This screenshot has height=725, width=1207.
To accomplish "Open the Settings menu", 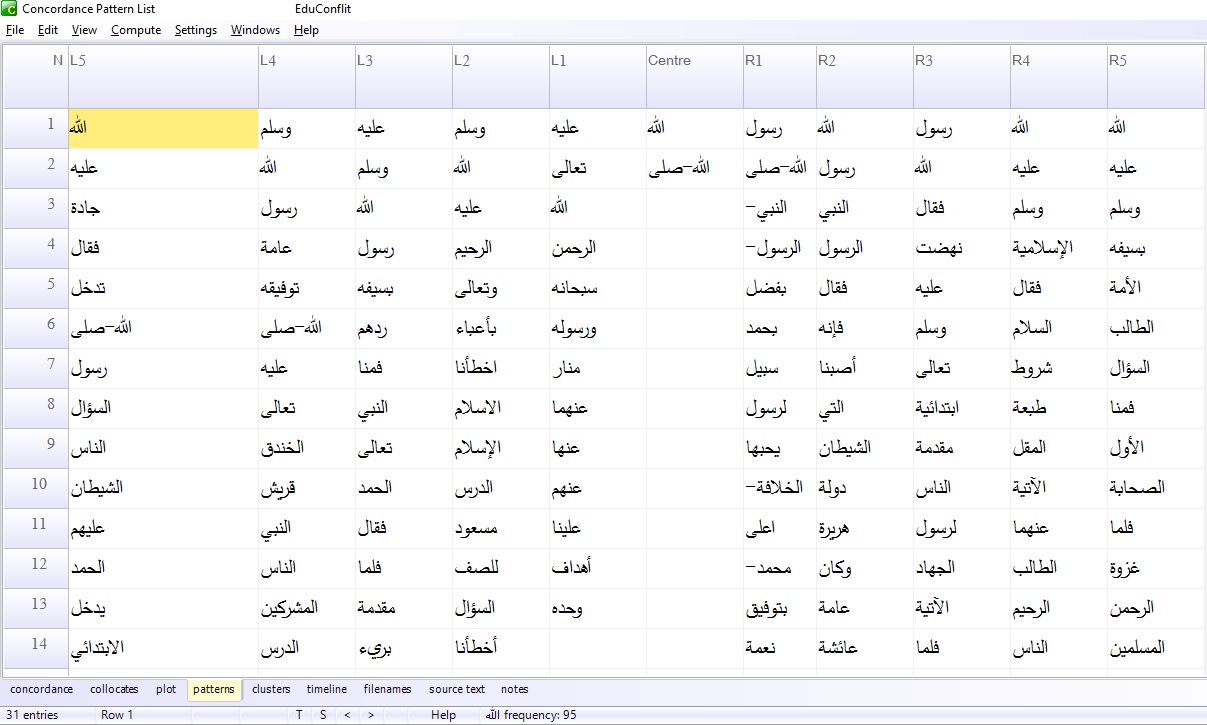I will click(x=196, y=30).
